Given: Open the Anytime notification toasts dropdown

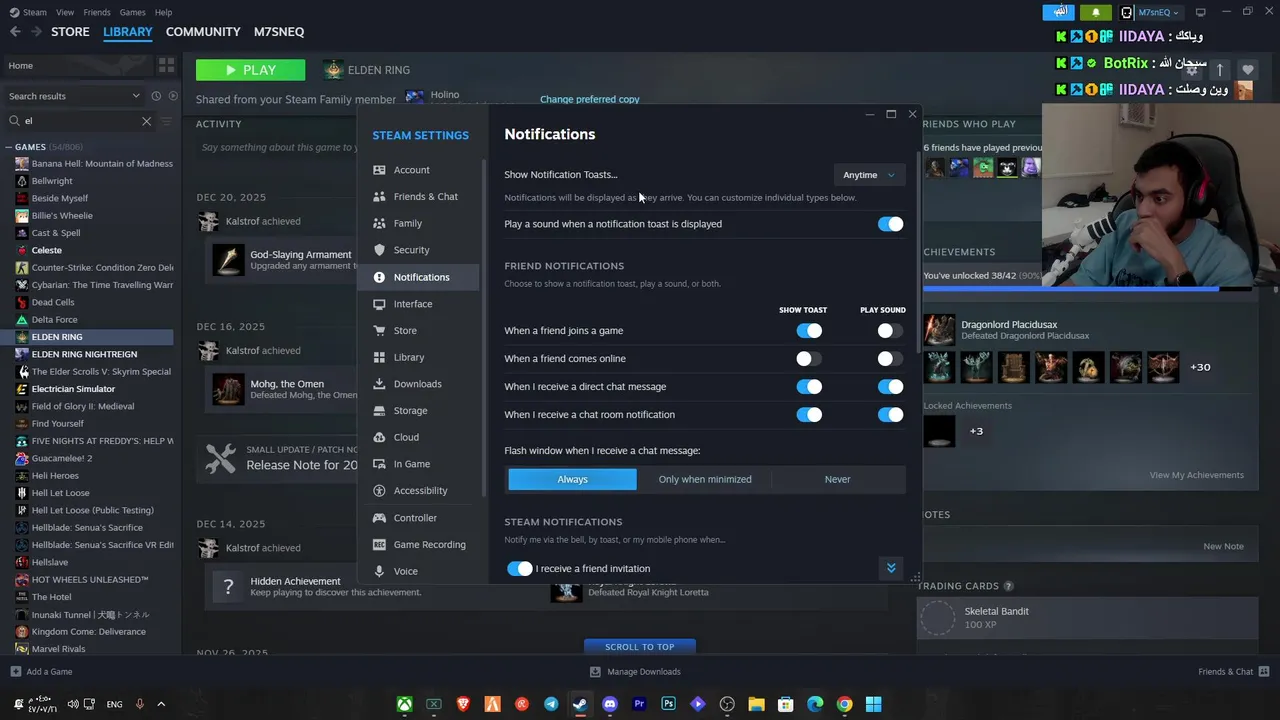Looking at the screenshot, I should pyautogui.click(x=869, y=175).
